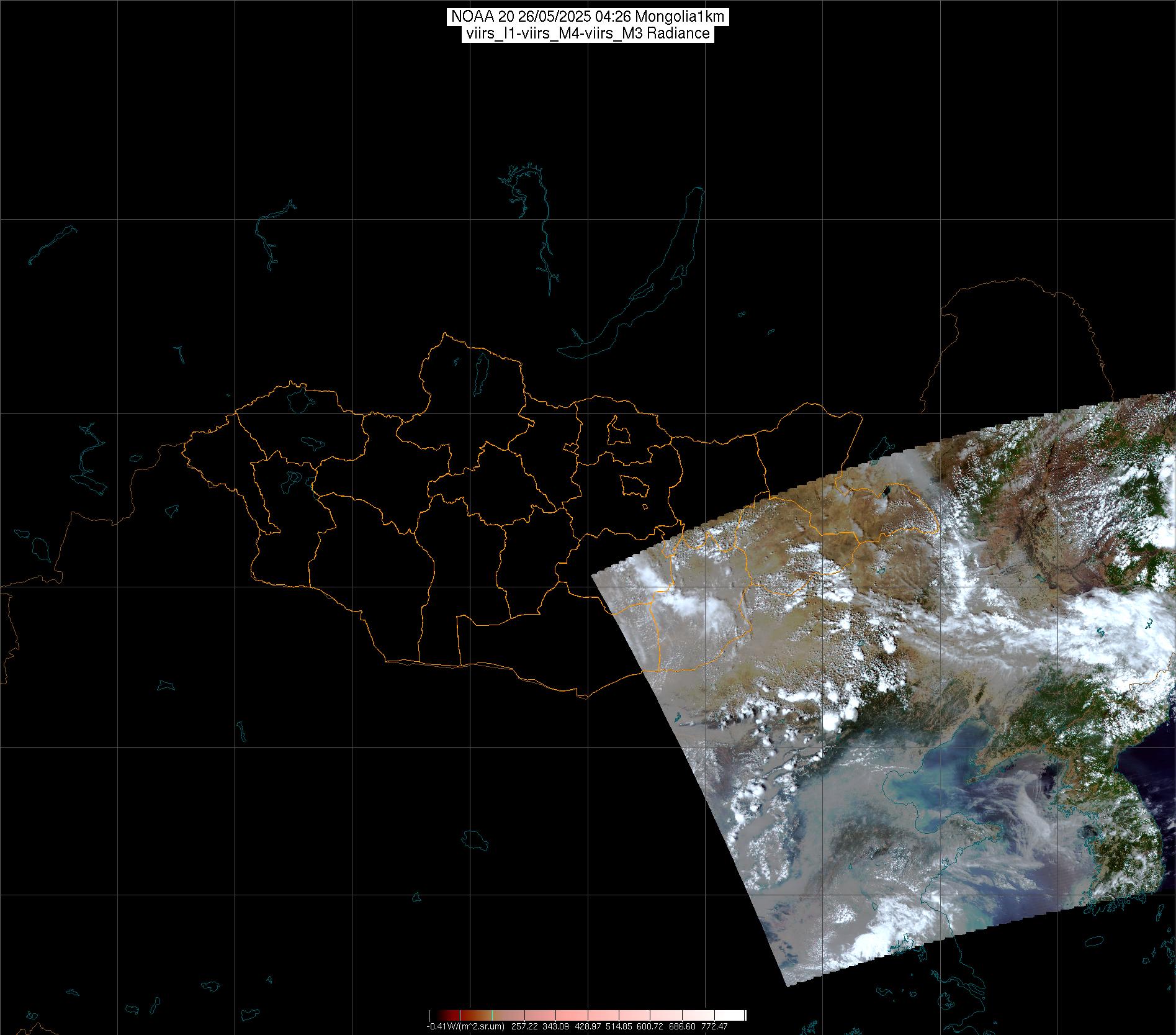Click the turquoise Bohai Sea water
The height and width of the screenshot is (1035, 1176).
[918, 789]
